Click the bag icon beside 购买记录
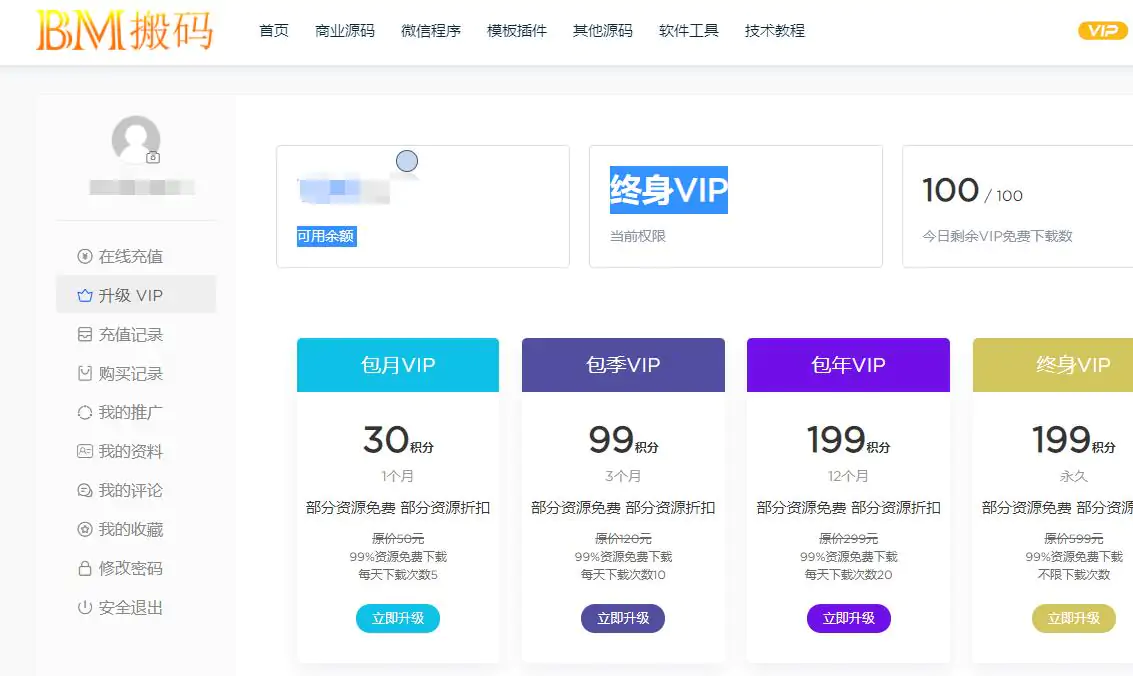This screenshot has width=1133, height=676. coord(85,373)
